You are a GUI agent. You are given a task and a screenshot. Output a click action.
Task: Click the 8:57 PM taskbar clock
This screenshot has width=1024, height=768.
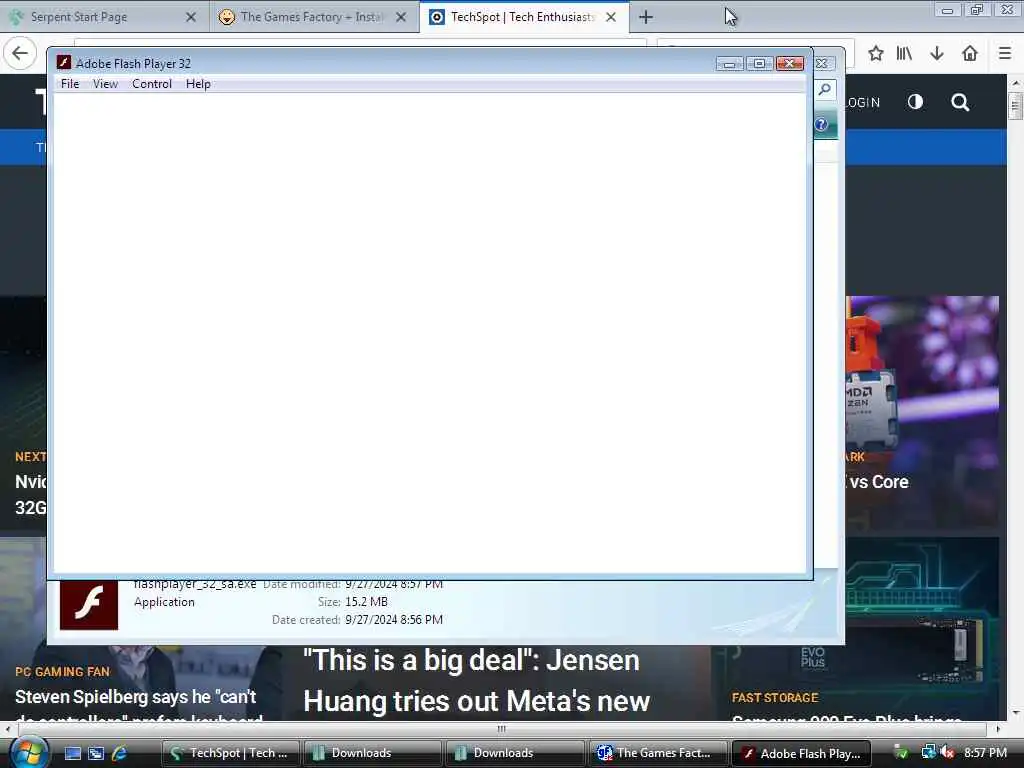[x=985, y=753]
